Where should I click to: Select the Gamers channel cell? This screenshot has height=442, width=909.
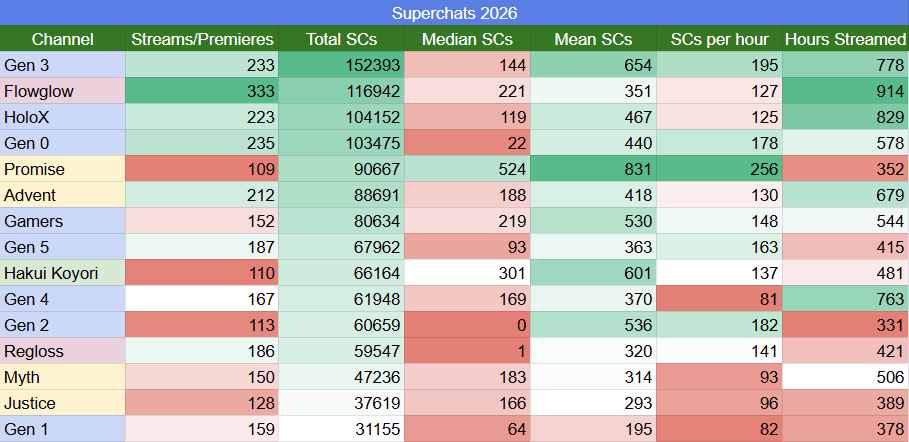point(63,221)
